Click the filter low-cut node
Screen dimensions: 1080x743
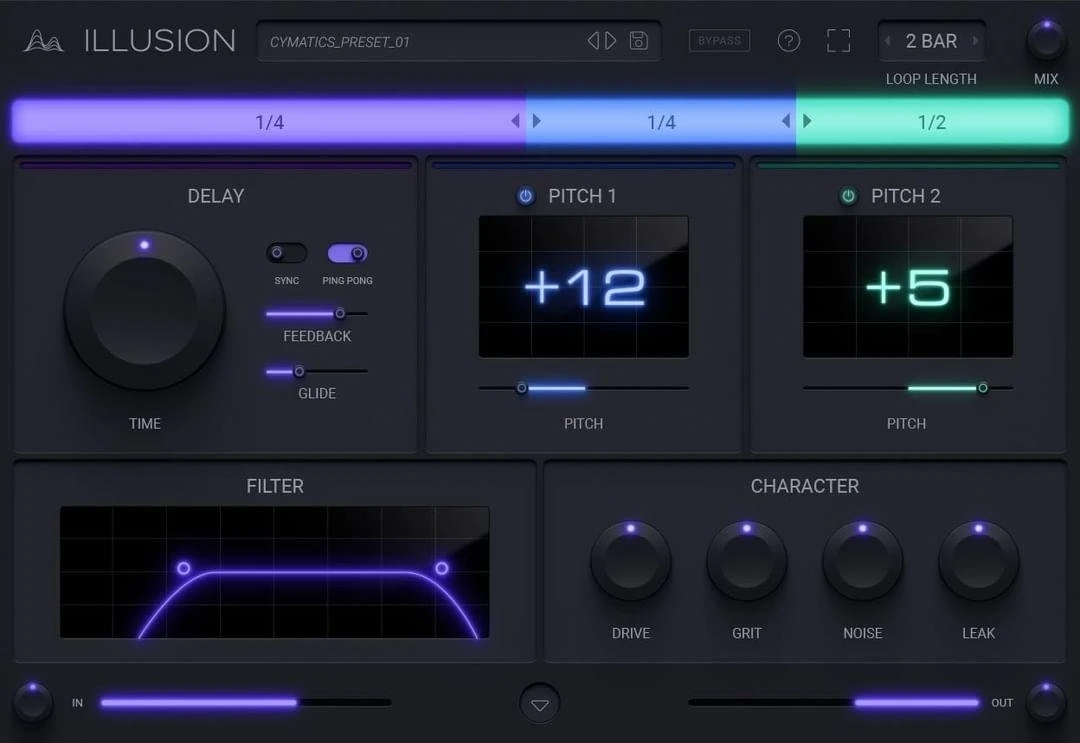coord(183,568)
